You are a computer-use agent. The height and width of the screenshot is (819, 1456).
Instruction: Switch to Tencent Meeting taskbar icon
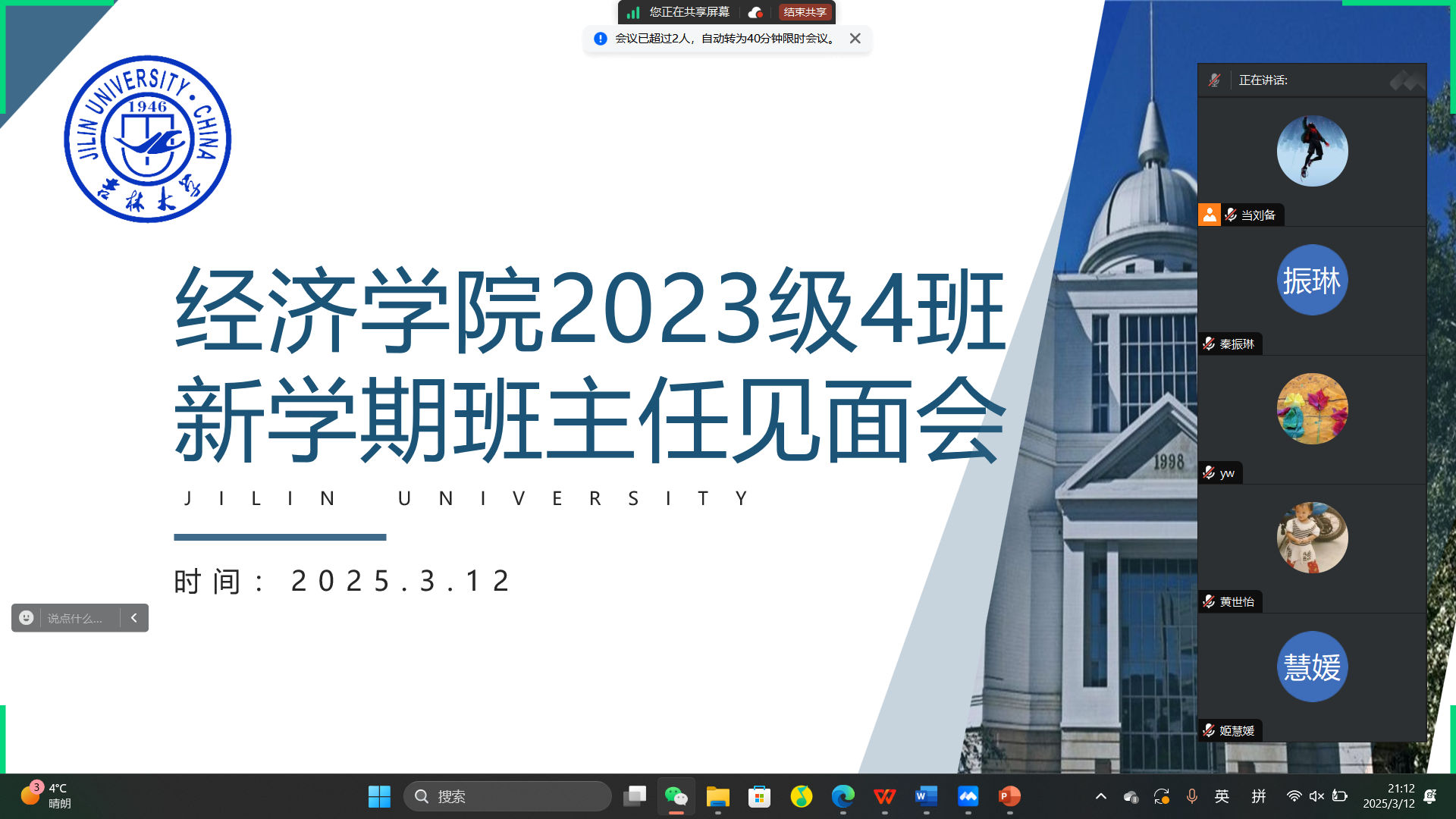point(968,796)
